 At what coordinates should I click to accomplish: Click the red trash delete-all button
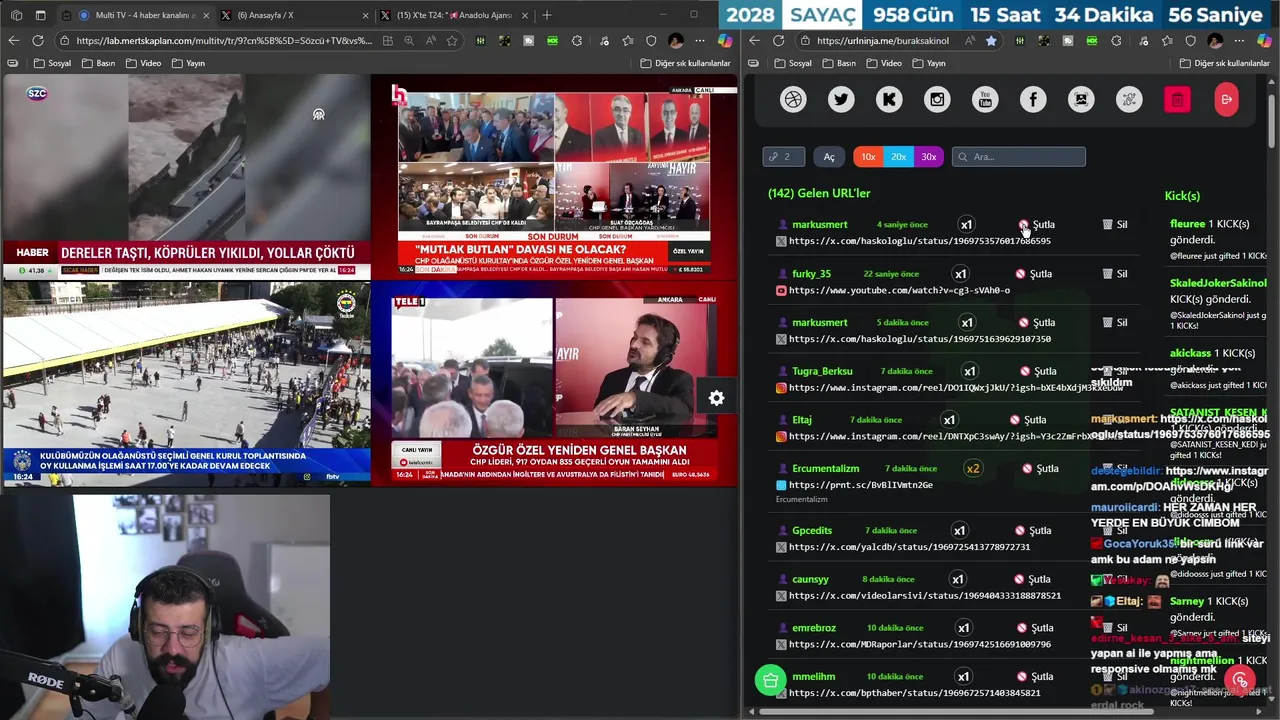pyautogui.click(x=1177, y=99)
